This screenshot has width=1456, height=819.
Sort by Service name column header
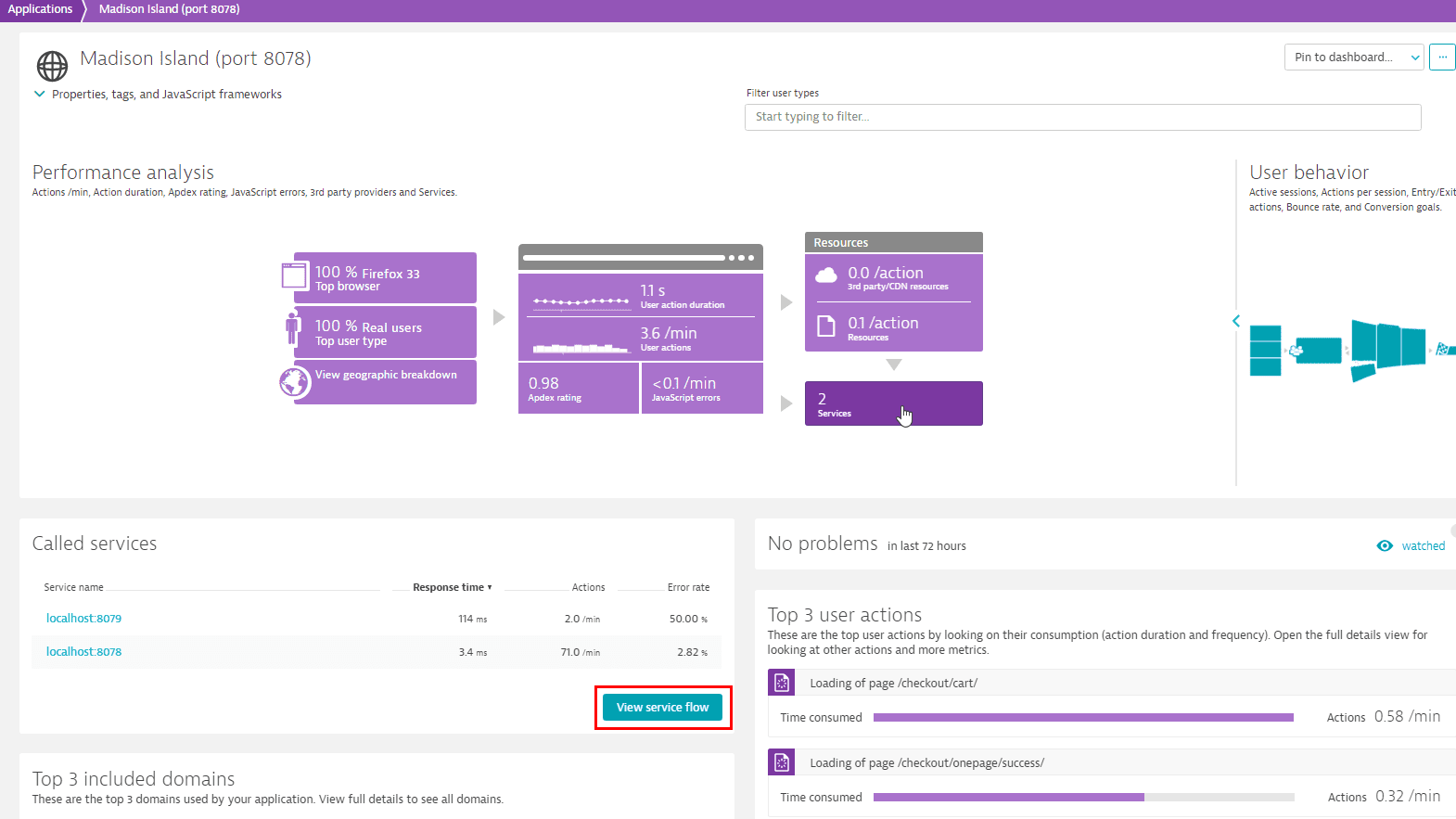[x=73, y=587]
